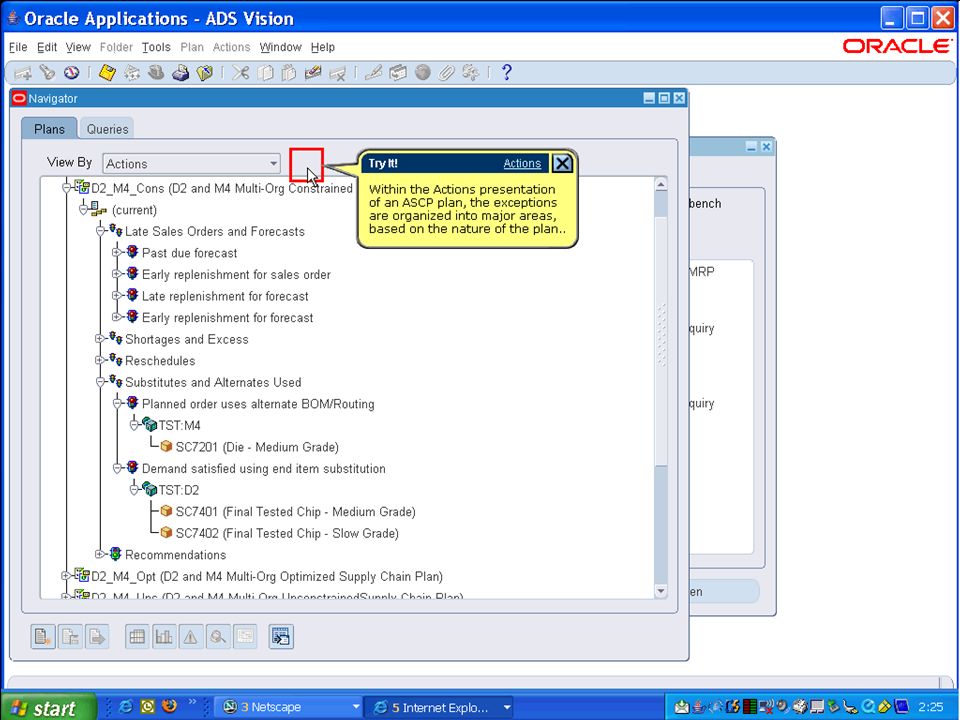Expand the Shortages and Excess node
The width and height of the screenshot is (960, 720).
100,339
